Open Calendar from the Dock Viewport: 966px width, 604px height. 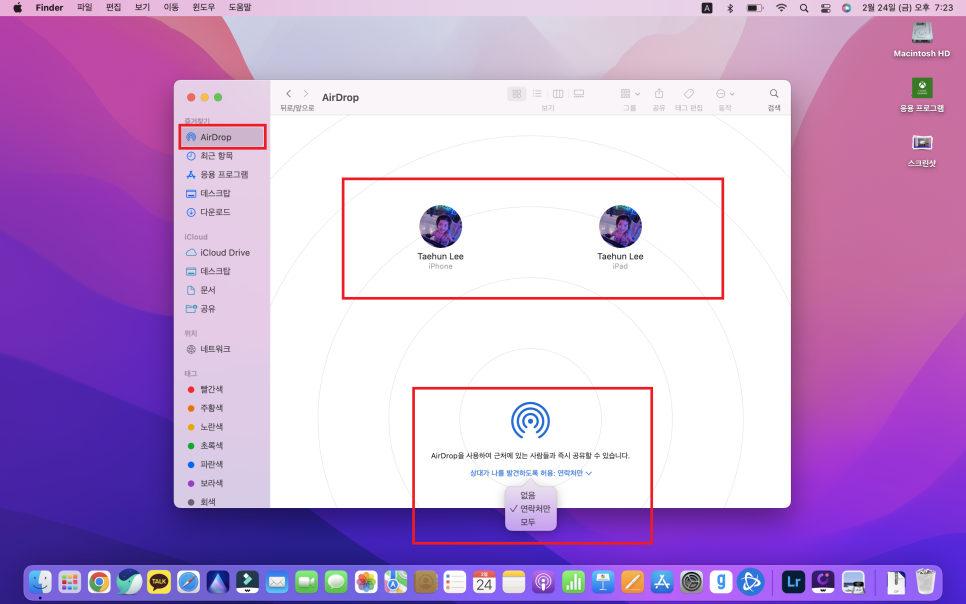[x=484, y=581]
